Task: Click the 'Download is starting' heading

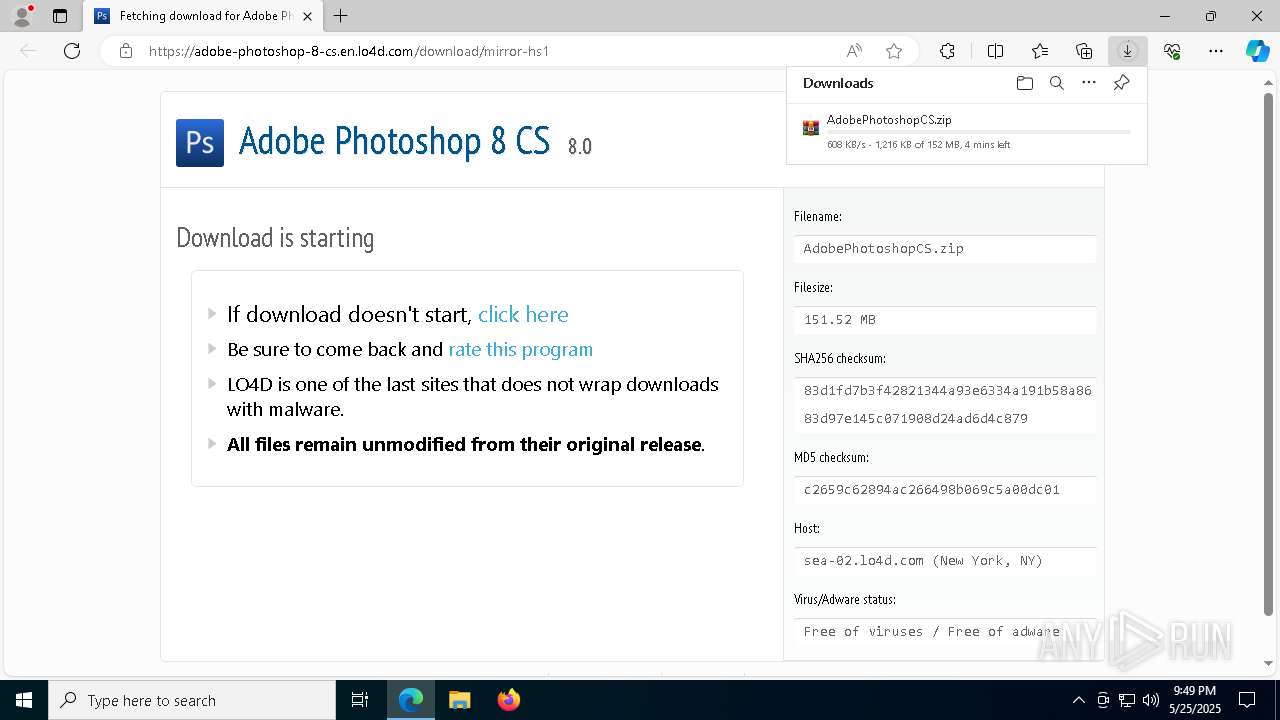Action: [x=275, y=238]
